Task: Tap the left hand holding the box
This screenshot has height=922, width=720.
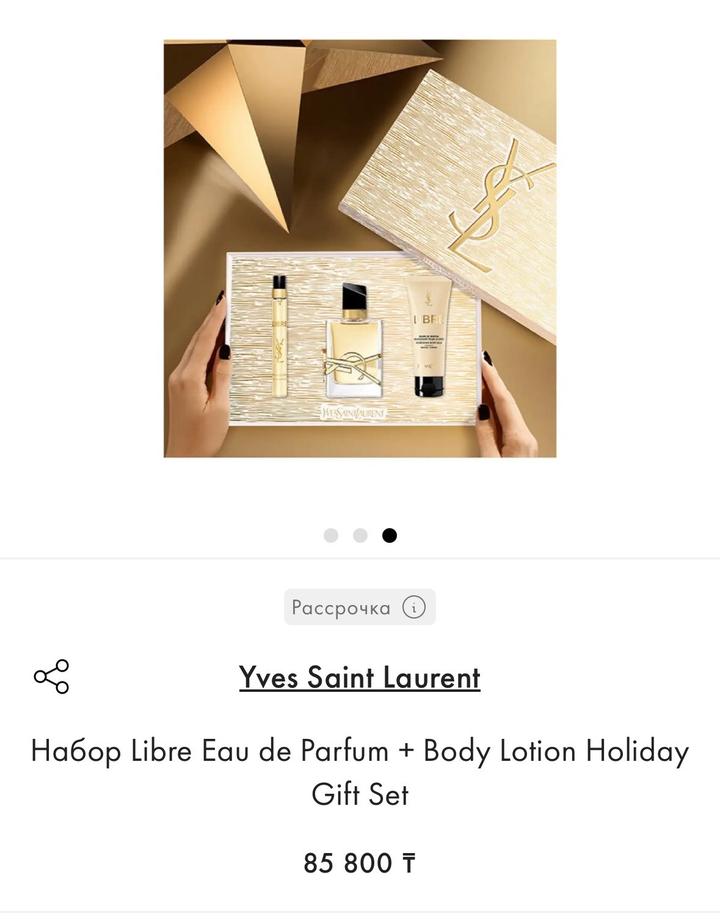Action: click(199, 376)
